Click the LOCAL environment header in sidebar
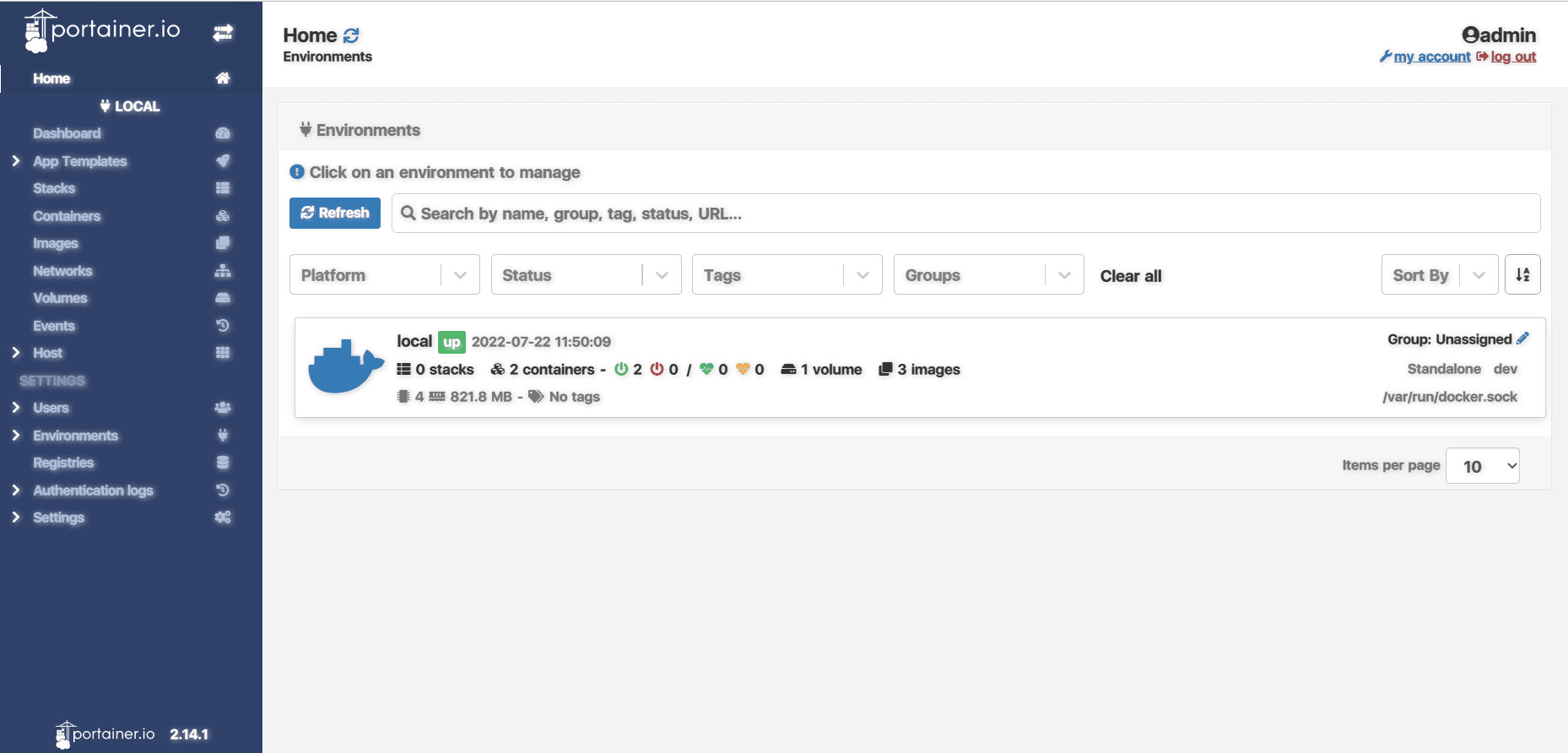 [x=130, y=106]
